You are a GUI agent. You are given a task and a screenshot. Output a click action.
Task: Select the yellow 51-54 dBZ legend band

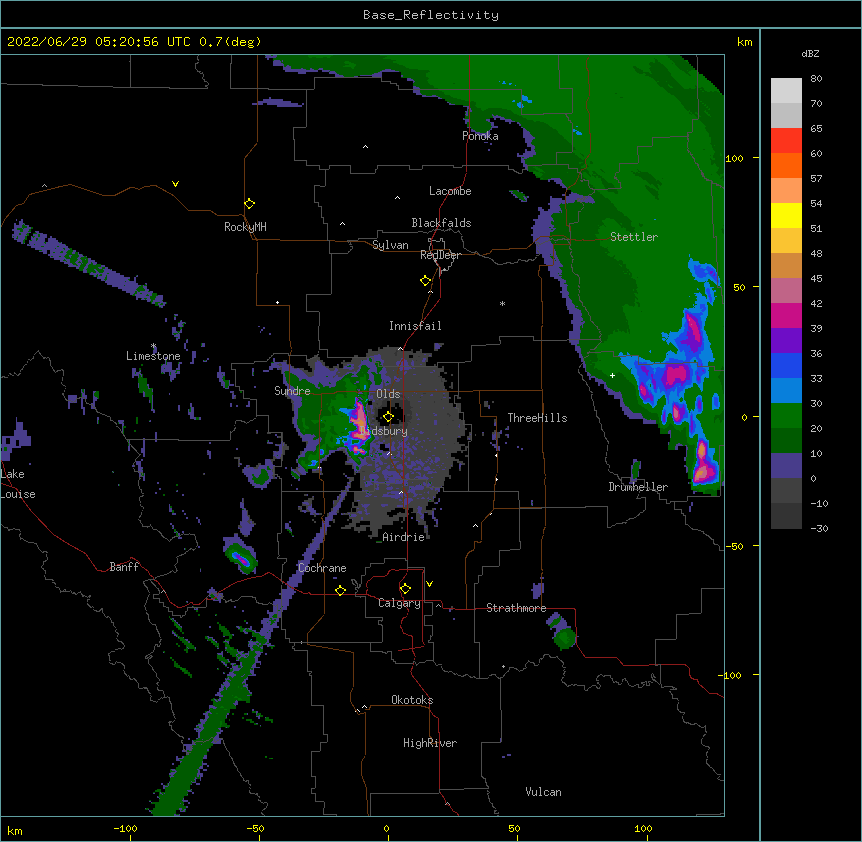pos(786,215)
